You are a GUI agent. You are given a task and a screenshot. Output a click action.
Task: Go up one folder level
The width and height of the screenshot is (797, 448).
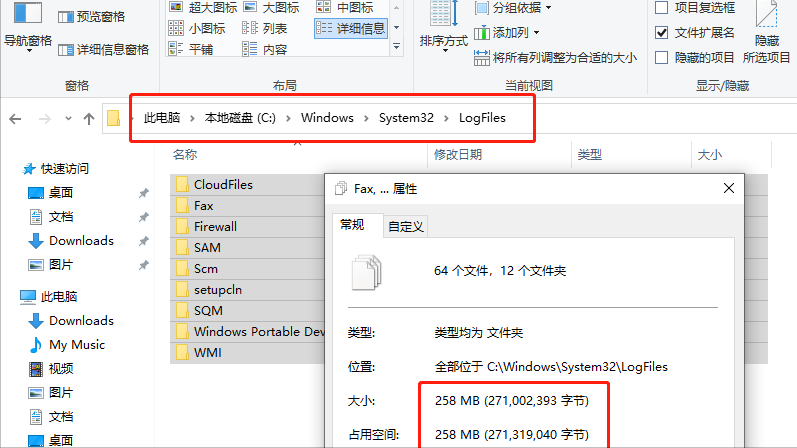89,119
